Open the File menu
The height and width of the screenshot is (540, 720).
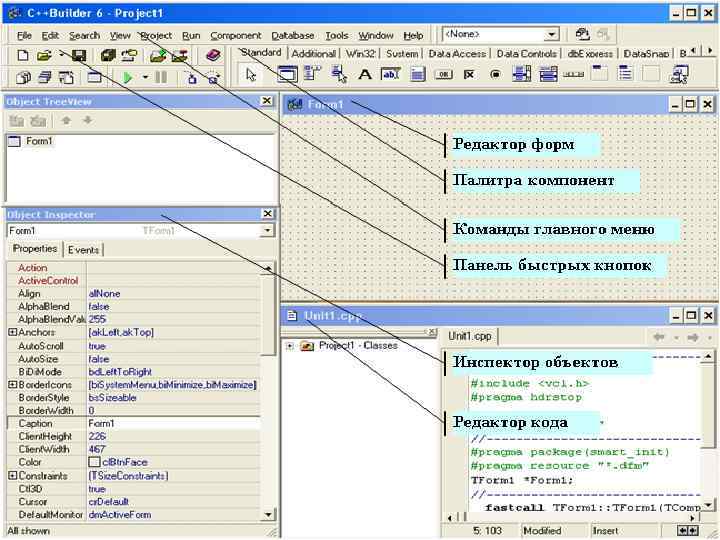[24, 35]
